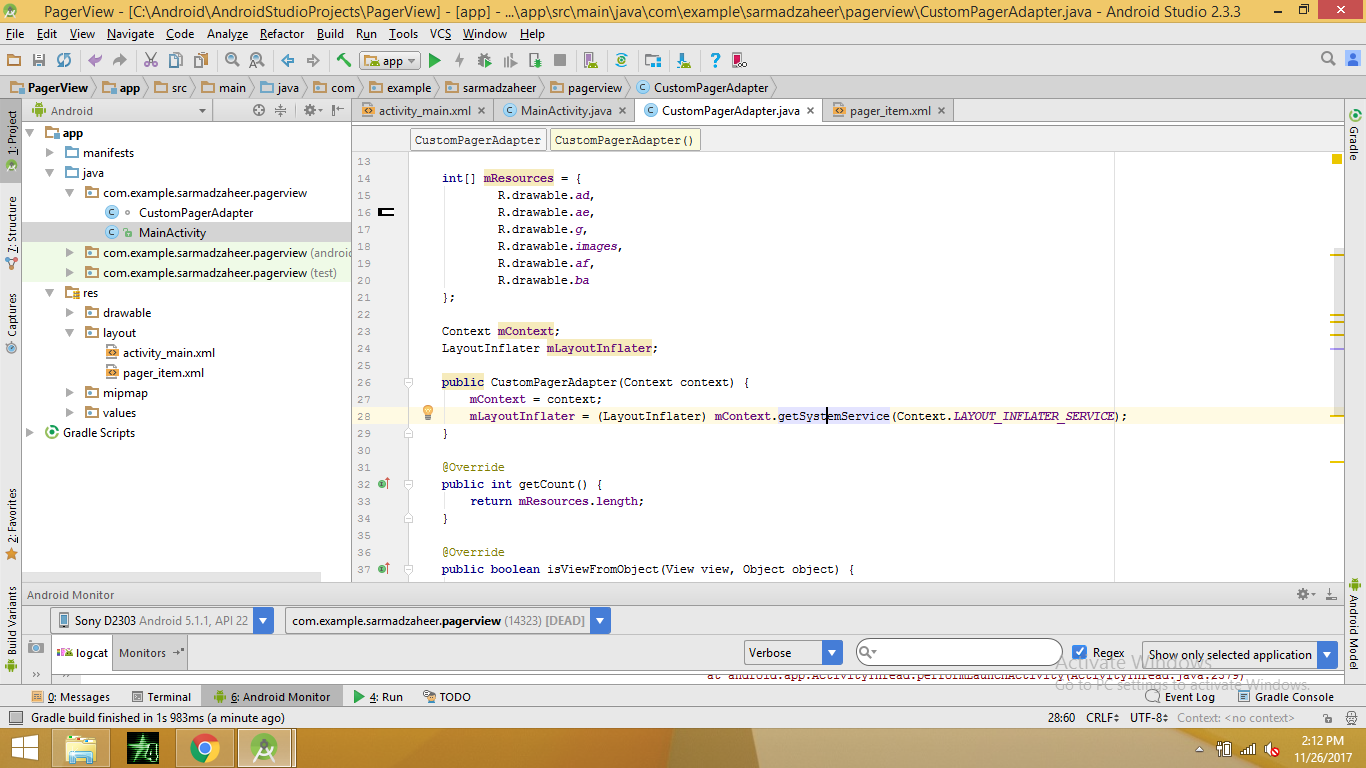Open the VCS menu
1366x768 pixels.
[440, 34]
